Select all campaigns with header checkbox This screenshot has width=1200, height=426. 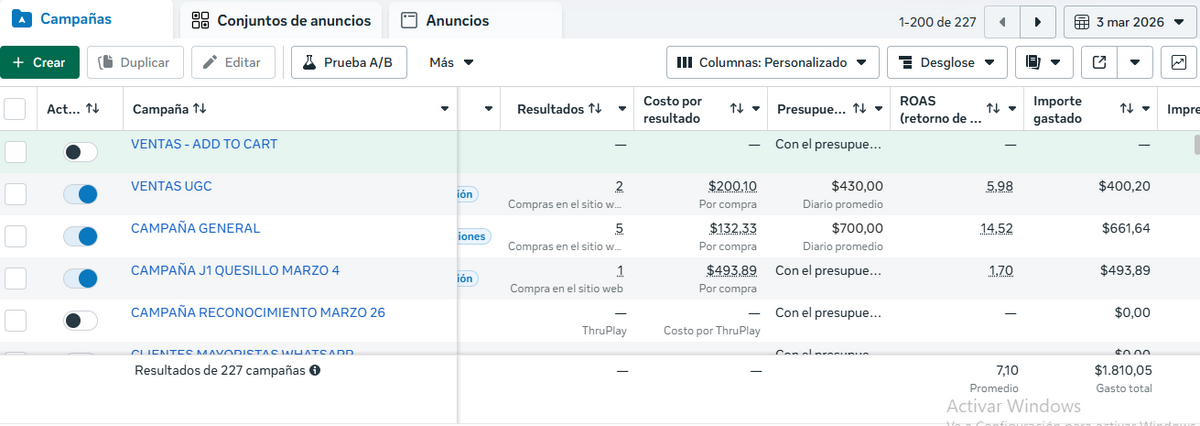point(16,108)
